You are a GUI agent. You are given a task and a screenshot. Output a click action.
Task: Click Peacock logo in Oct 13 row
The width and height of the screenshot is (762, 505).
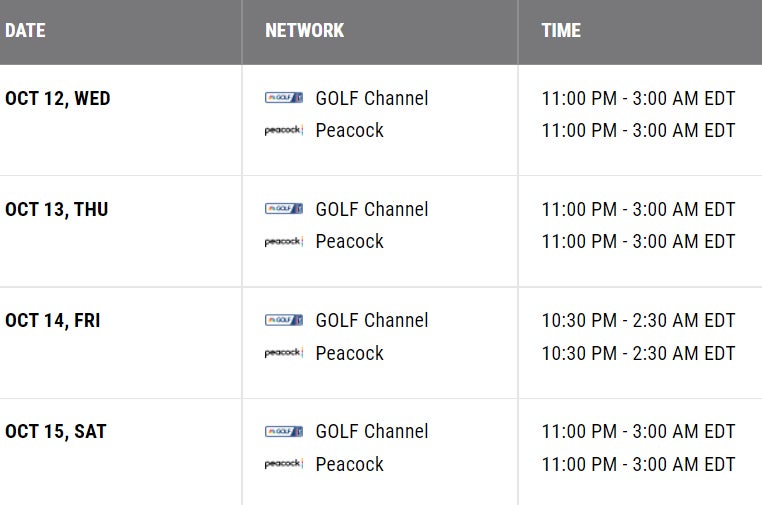coord(284,242)
